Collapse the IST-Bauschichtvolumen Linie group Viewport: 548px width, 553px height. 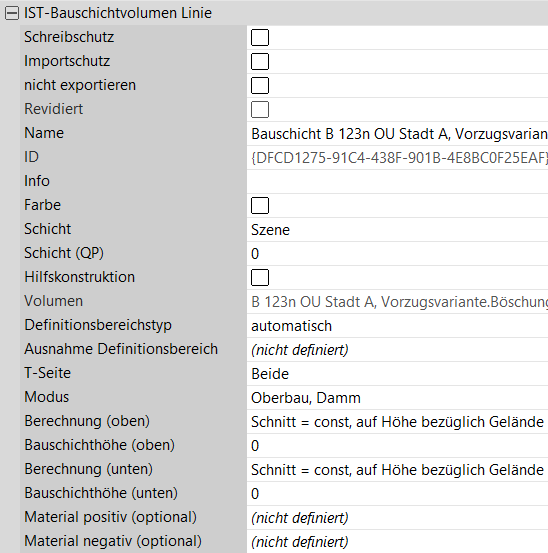pos(12,13)
